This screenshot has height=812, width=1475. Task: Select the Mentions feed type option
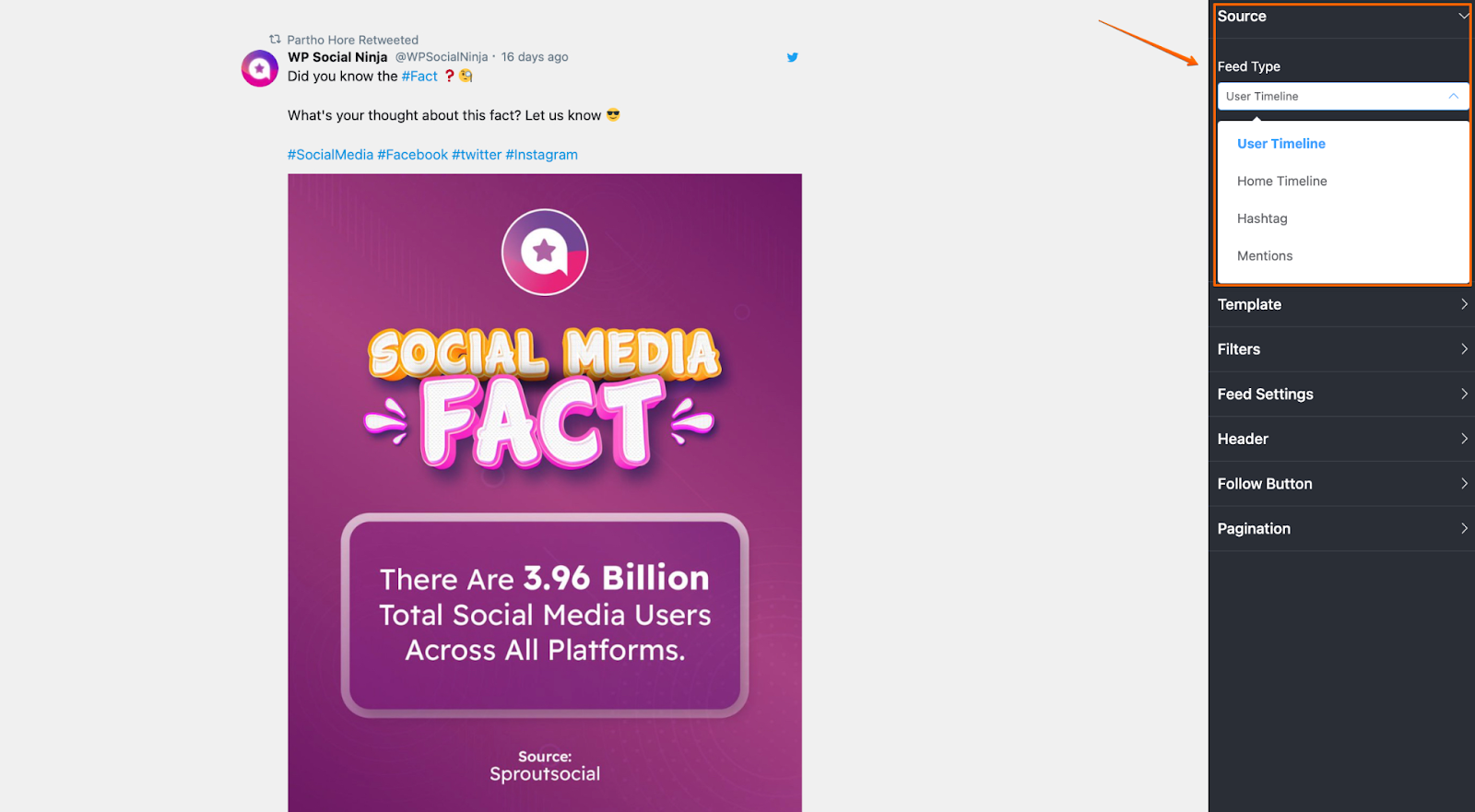[x=1264, y=256]
